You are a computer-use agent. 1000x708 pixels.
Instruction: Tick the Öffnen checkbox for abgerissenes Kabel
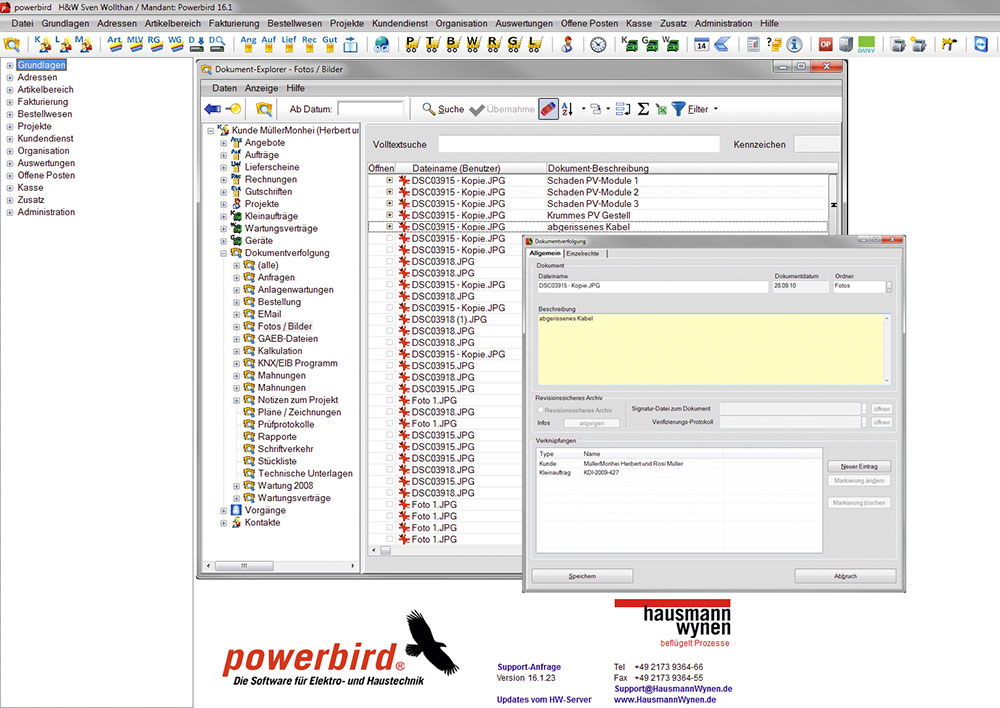click(389, 226)
